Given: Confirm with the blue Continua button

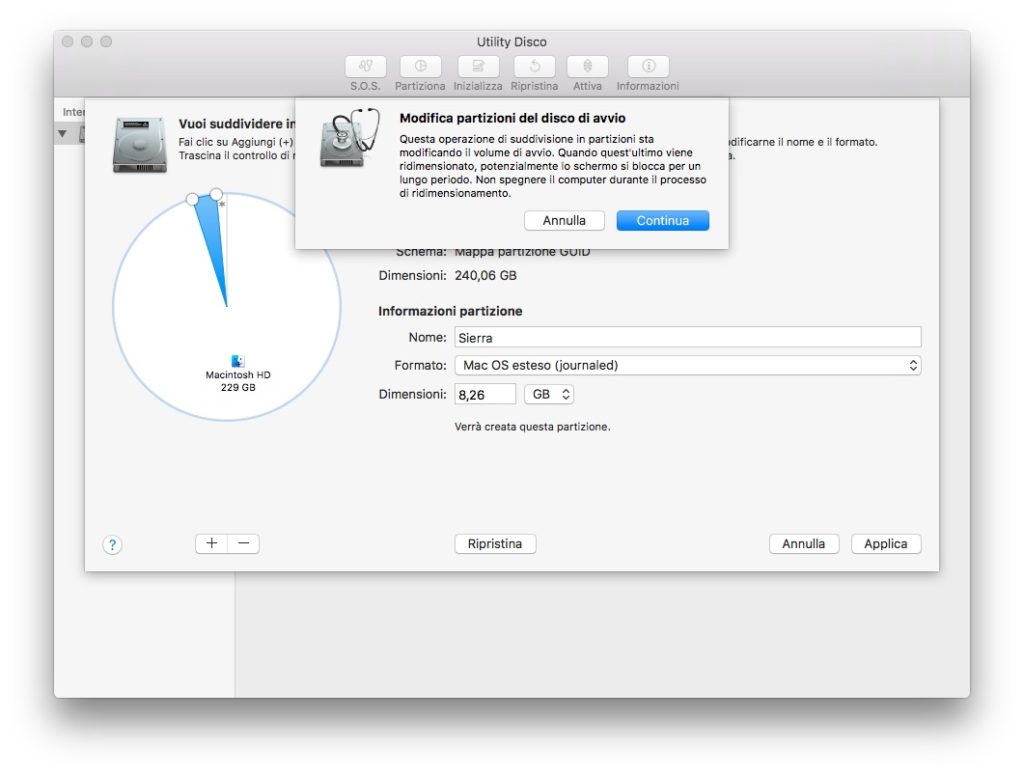Looking at the screenshot, I should click(663, 221).
